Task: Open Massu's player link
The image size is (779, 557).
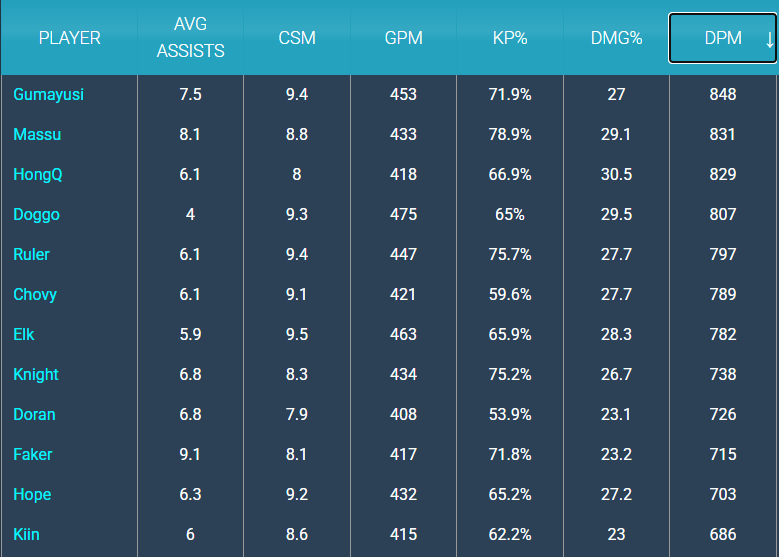Action: [x=38, y=134]
